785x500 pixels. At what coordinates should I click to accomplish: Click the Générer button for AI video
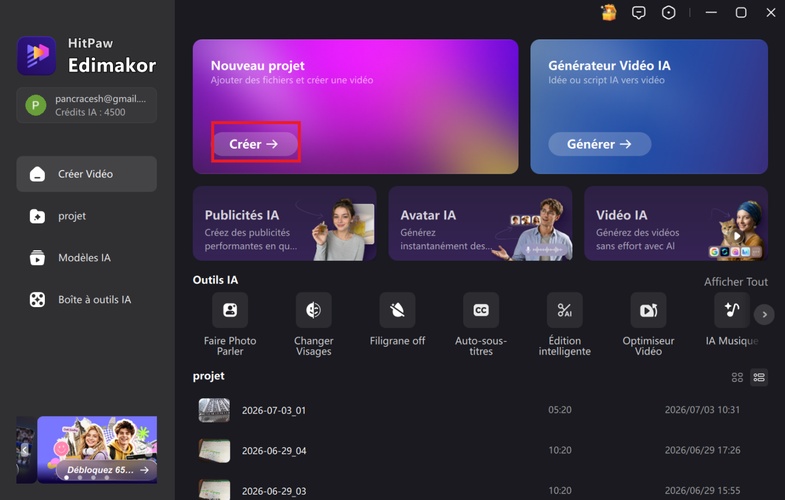(600, 144)
